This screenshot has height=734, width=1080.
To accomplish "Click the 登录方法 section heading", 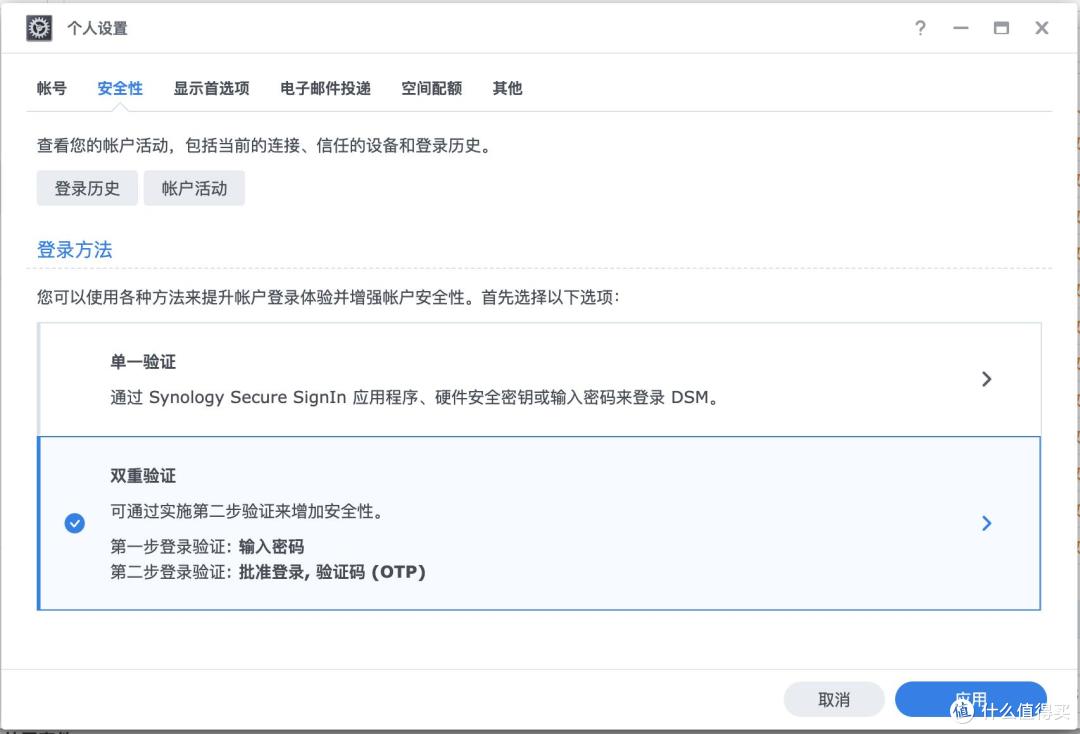I will pyautogui.click(x=74, y=249).
